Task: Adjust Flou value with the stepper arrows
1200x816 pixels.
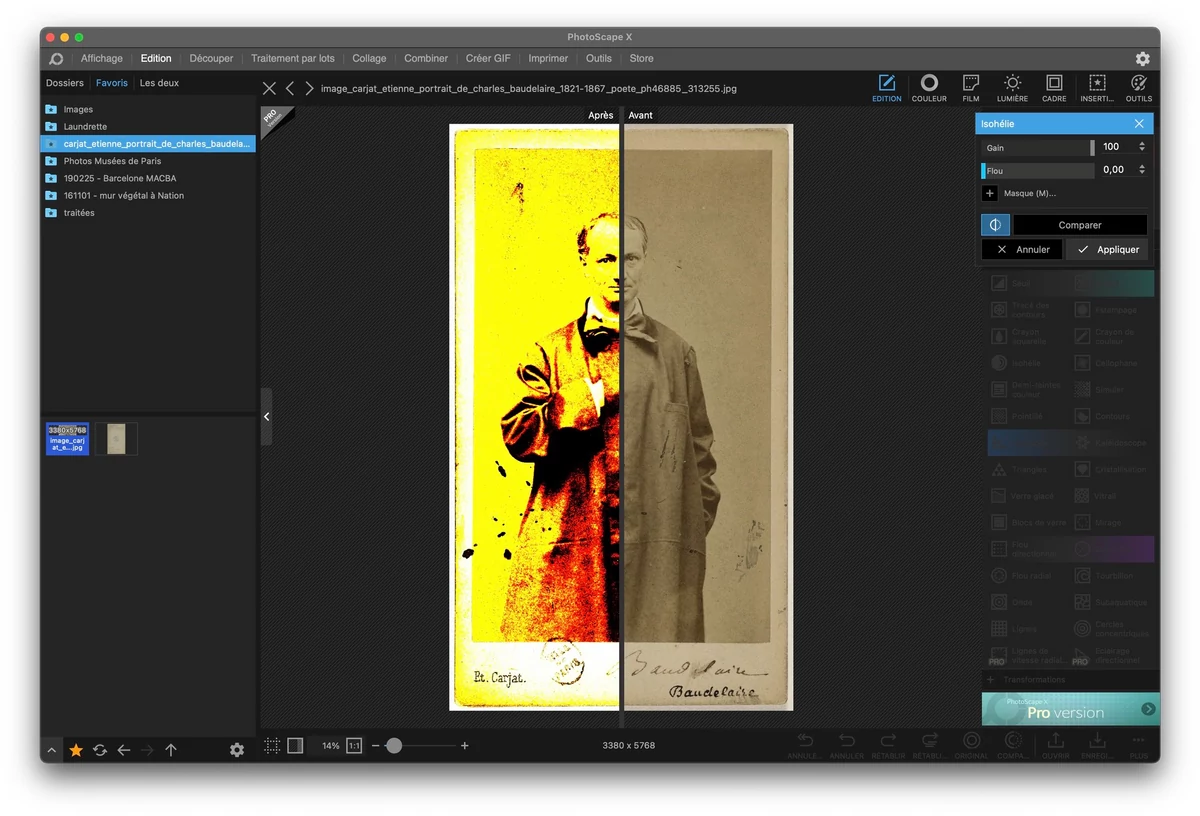Action: point(1142,170)
